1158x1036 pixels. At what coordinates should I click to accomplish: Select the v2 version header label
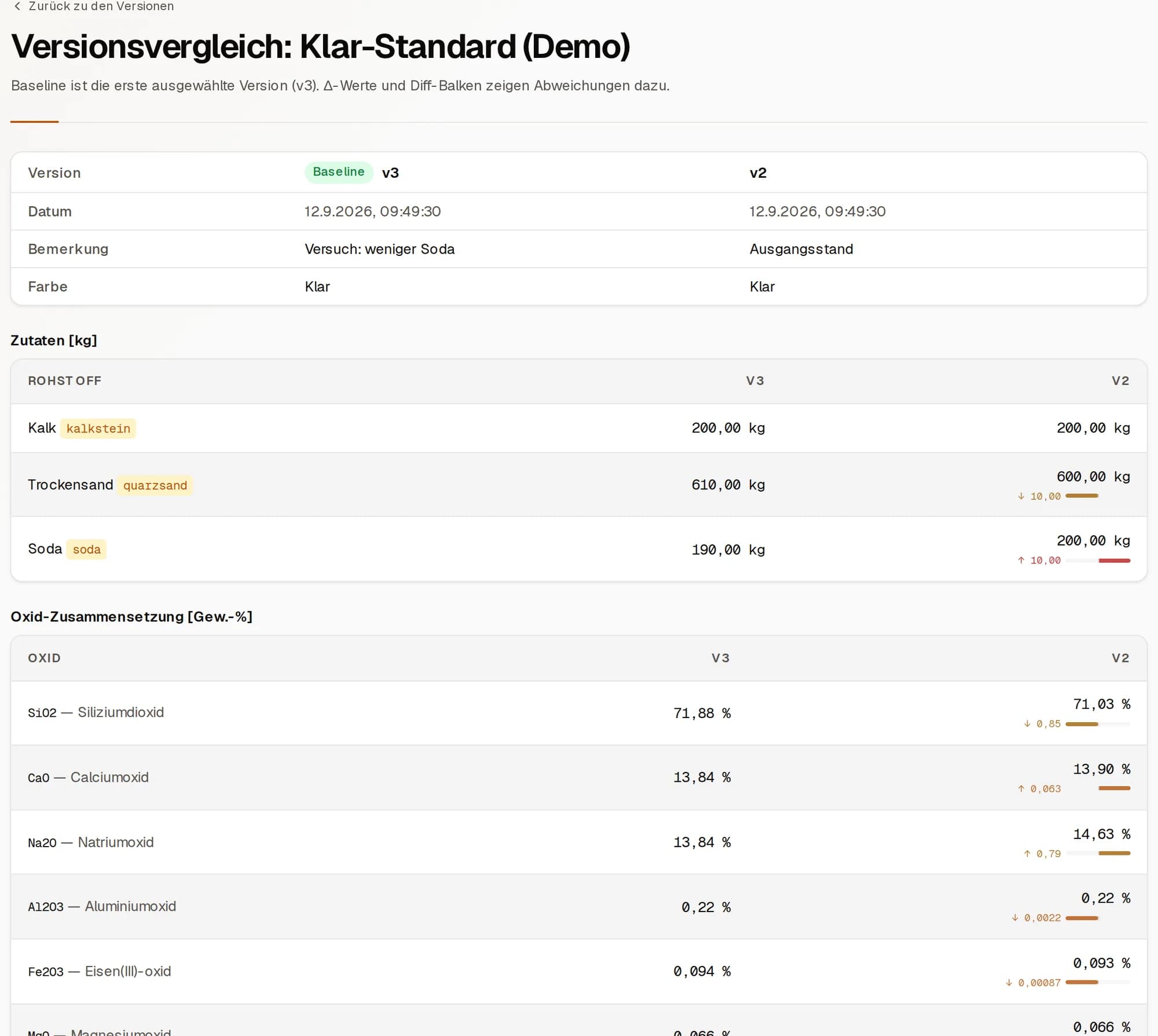(x=758, y=173)
